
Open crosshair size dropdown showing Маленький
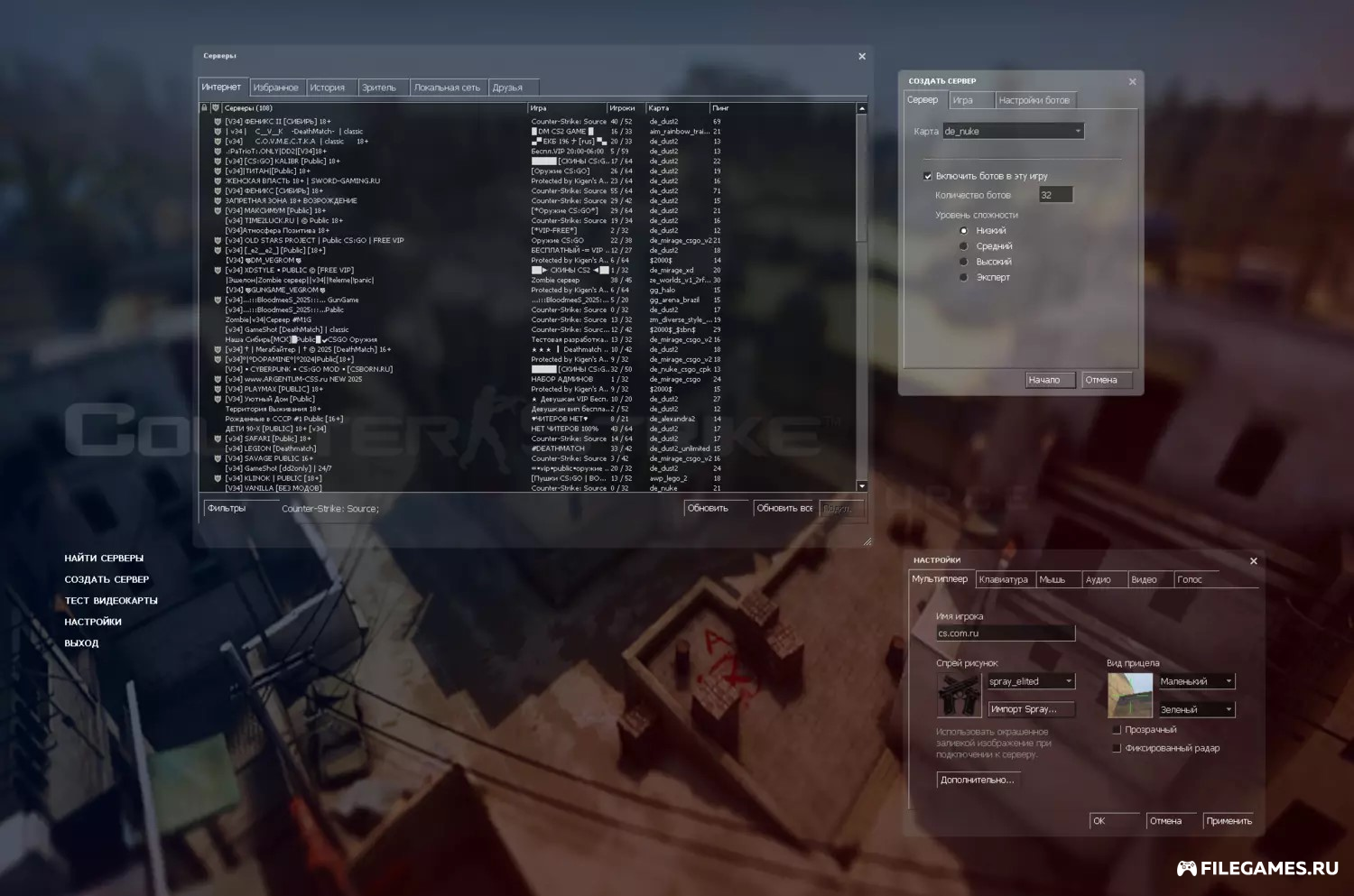(1196, 681)
